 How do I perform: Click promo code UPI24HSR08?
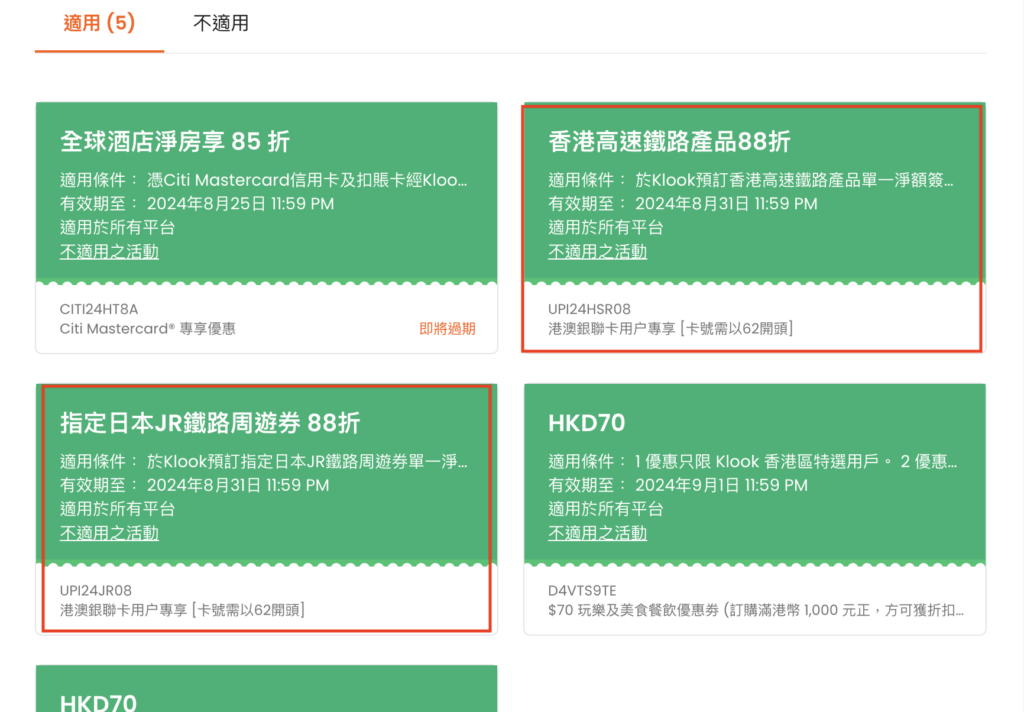(589, 309)
